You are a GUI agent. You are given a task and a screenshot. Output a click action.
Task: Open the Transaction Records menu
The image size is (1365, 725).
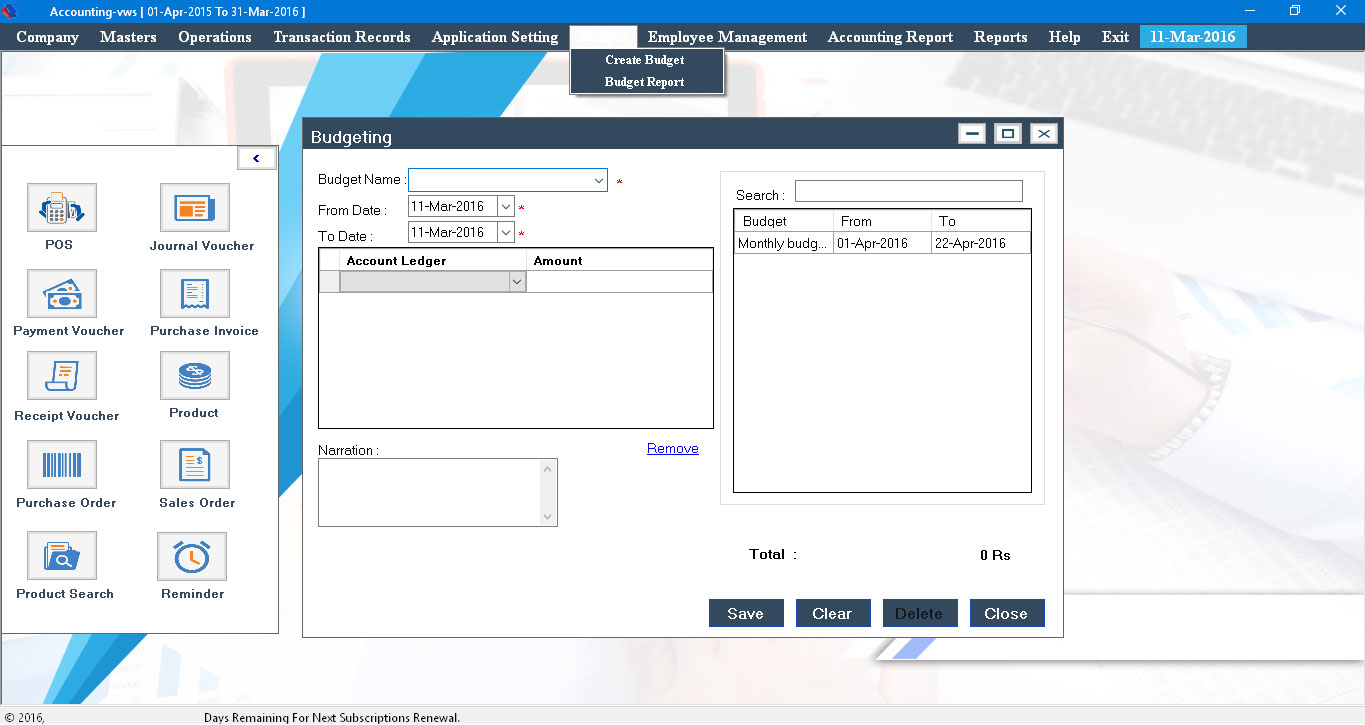point(342,37)
